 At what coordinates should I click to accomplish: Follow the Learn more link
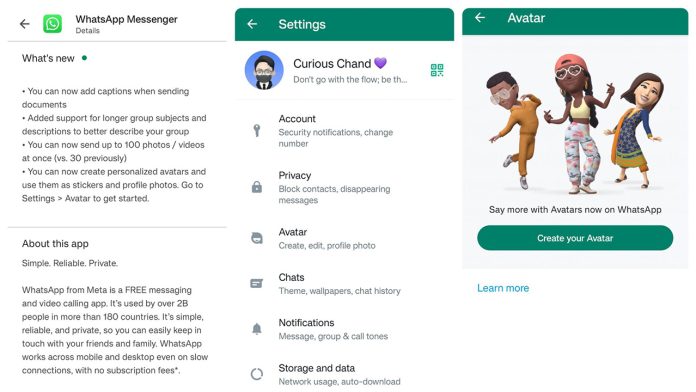pos(503,288)
